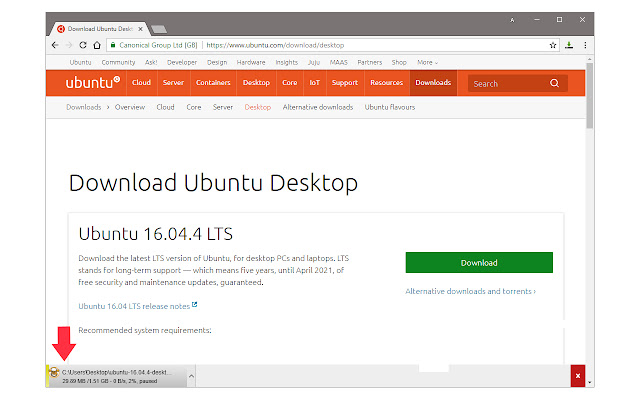Select Server in the sub navigation
Image resolution: width=640 pixels, height=400 pixels.
[x=223, y=107]
